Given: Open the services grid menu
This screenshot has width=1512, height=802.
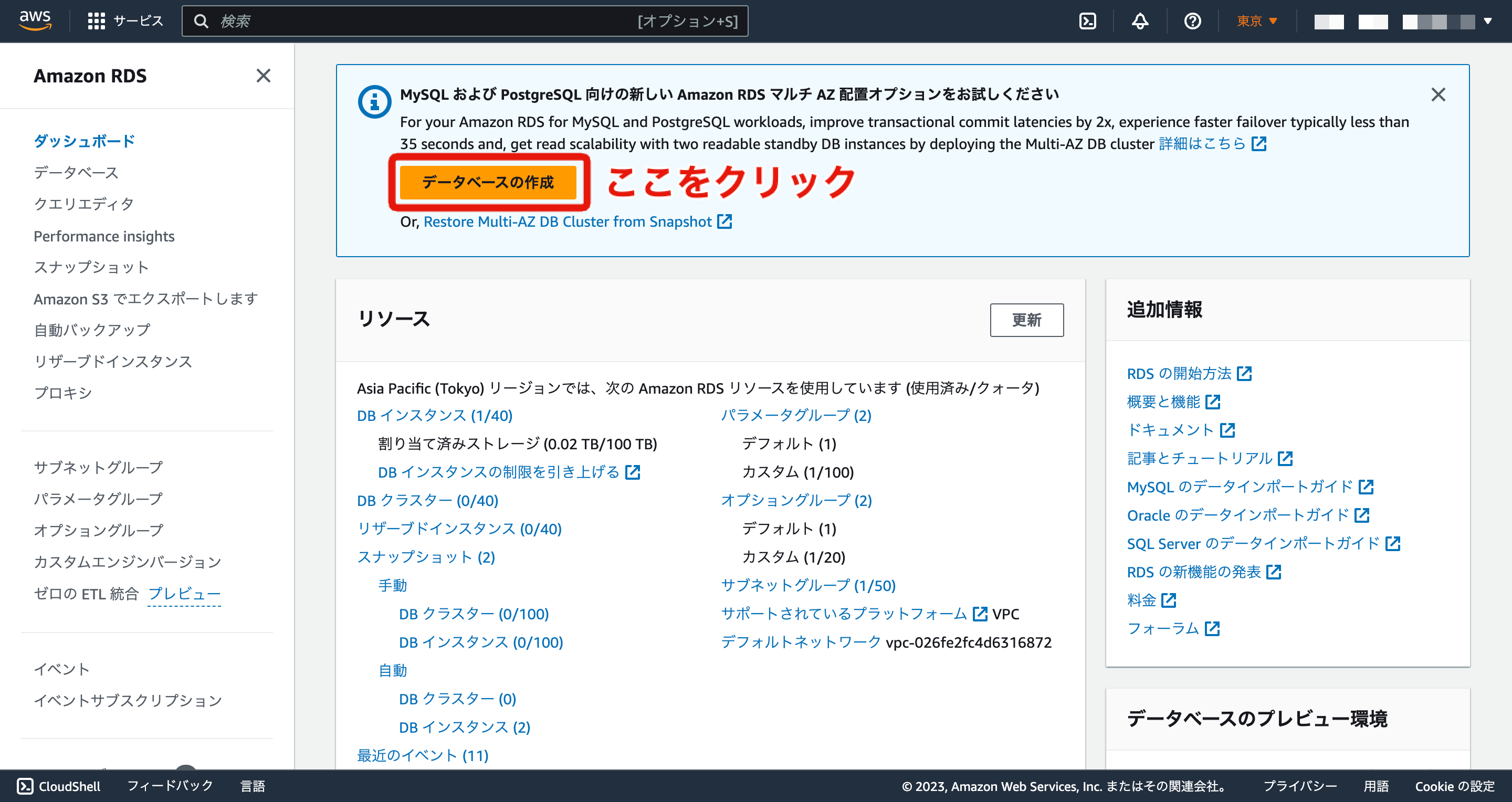Looking at the screenshot, I should coord(96,21).
